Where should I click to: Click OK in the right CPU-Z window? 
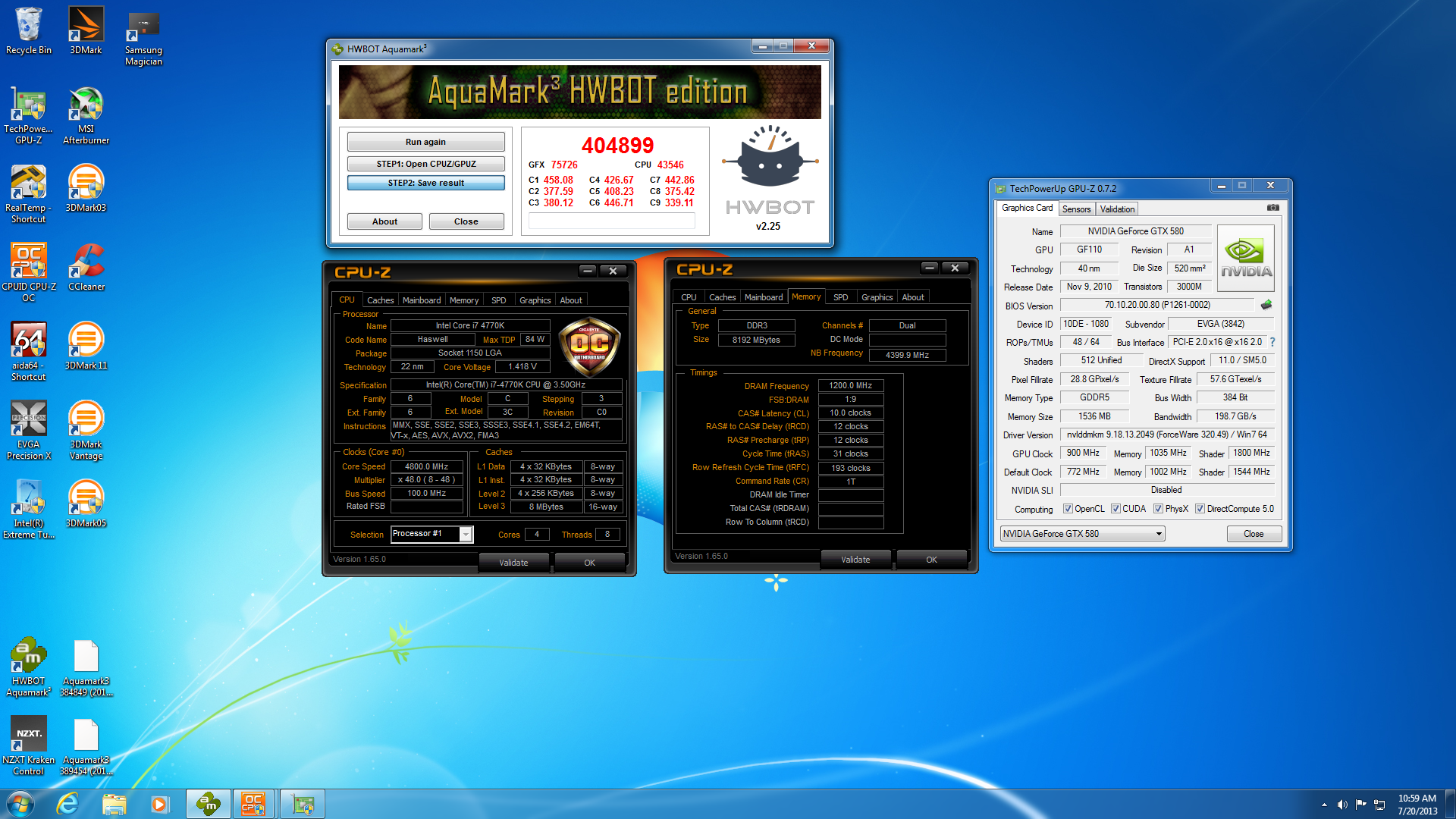[x=931, y=560]
